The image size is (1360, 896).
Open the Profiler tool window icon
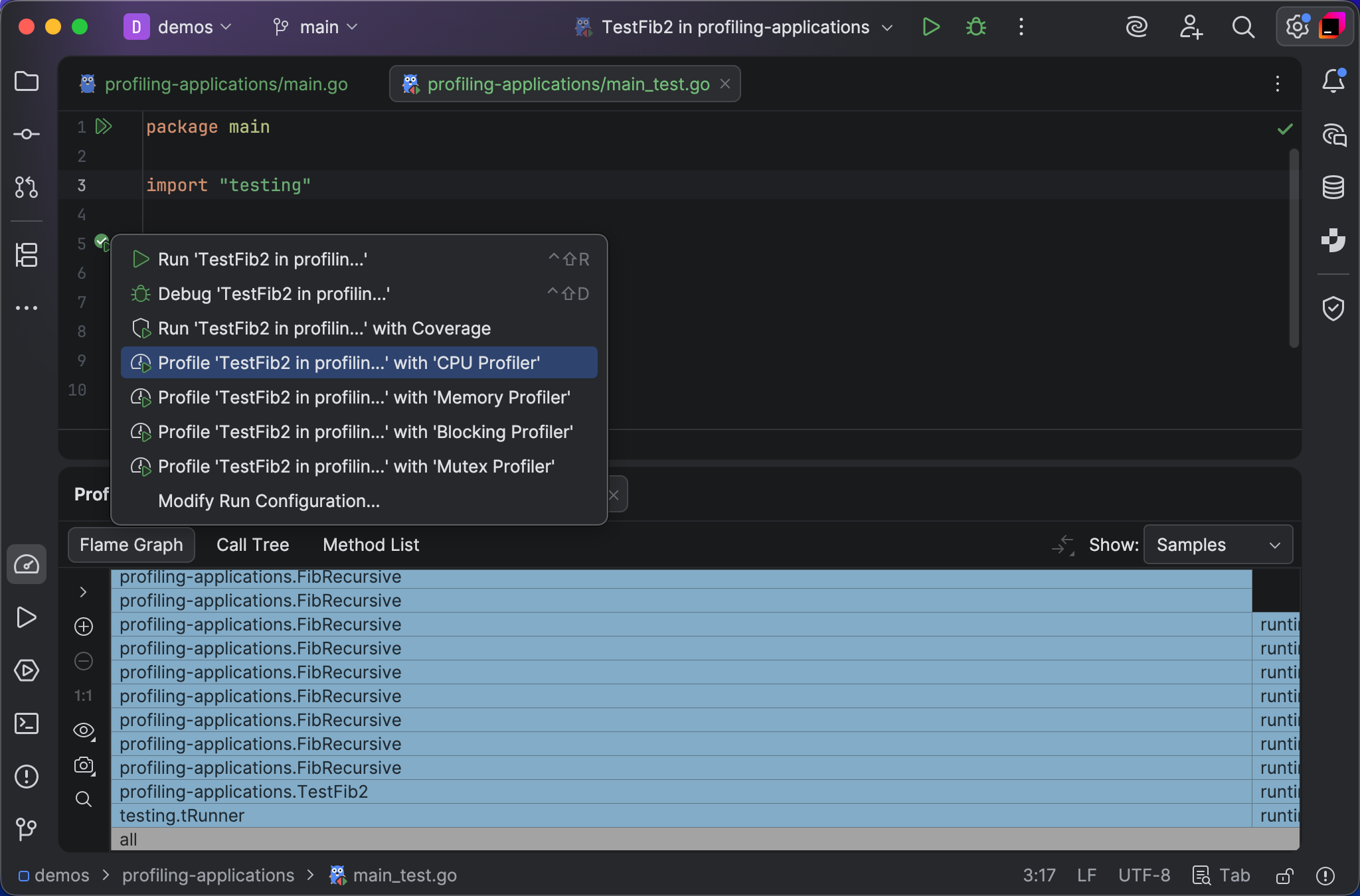27,565
